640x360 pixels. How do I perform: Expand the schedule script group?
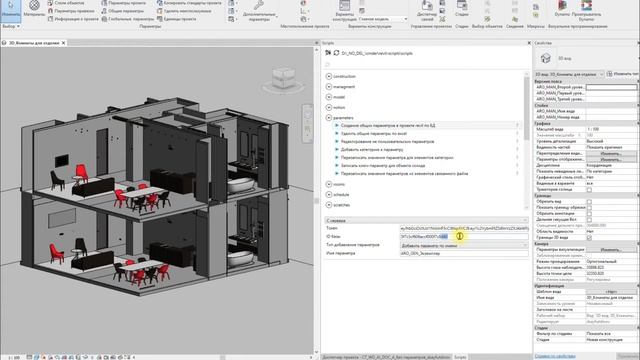[329, 195]
